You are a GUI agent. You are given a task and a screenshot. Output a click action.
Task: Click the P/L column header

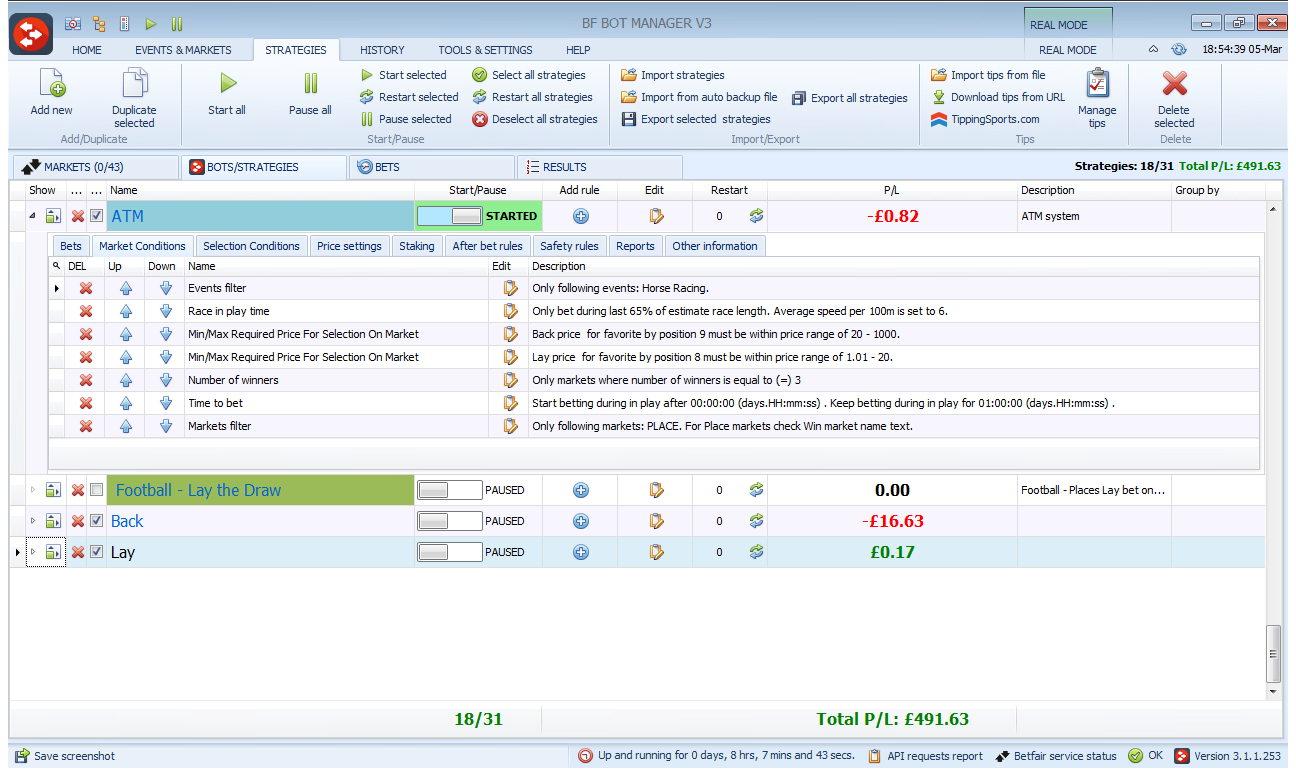point(893,190)
